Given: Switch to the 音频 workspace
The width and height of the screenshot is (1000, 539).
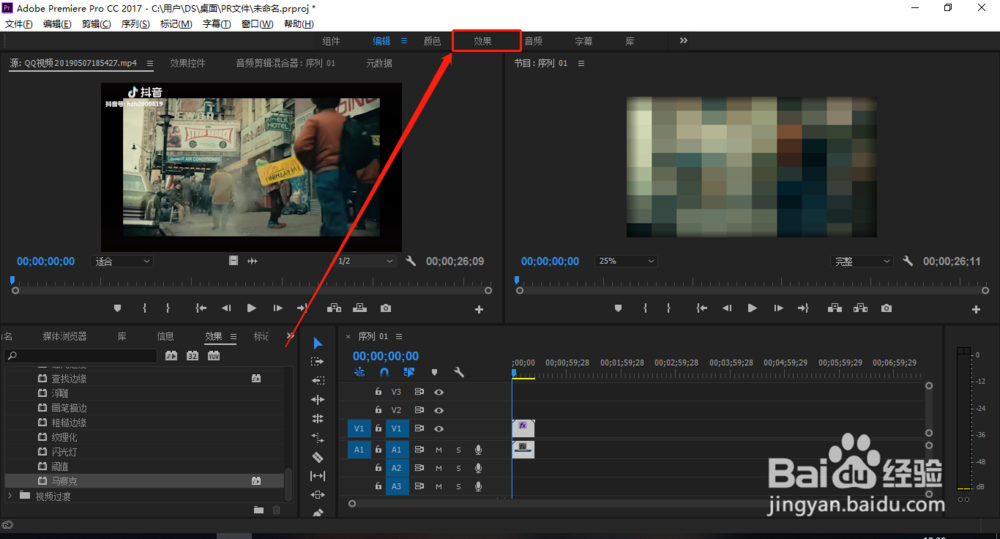Looking at the screenshot, I should pyautogui.click(x=533, y=41).
